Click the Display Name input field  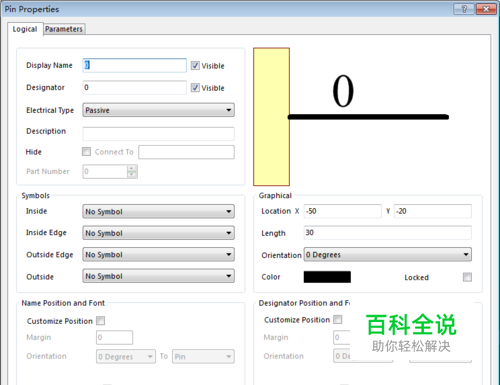click(x=135, y=65)
